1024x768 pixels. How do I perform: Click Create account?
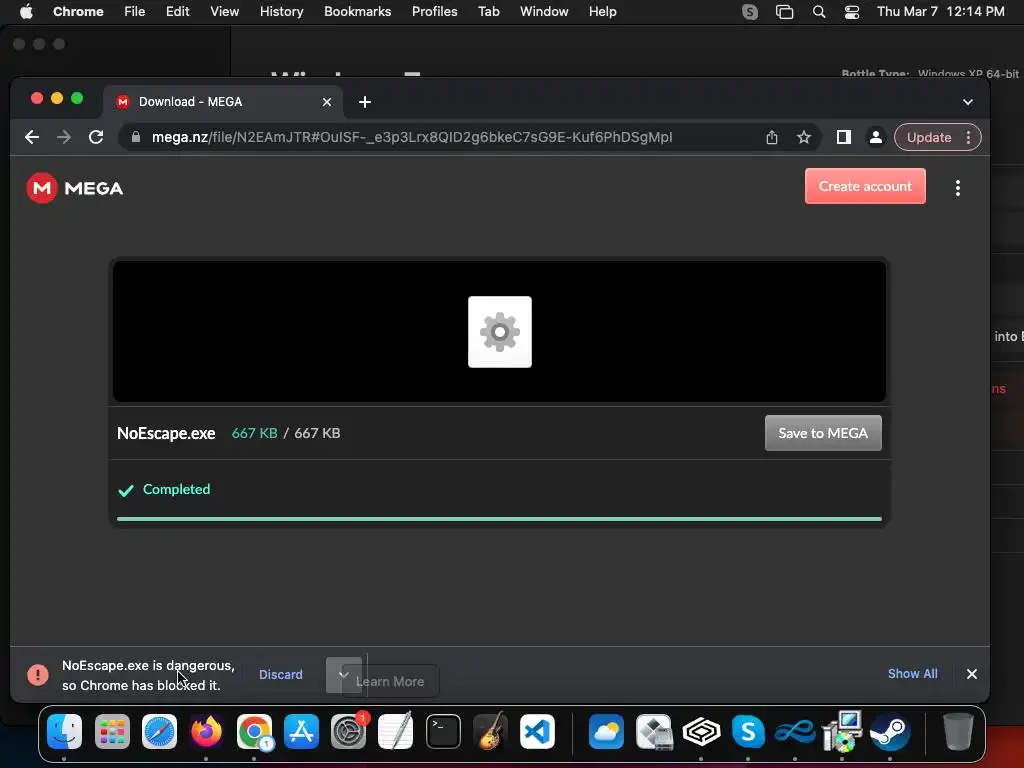coord(865,186)
